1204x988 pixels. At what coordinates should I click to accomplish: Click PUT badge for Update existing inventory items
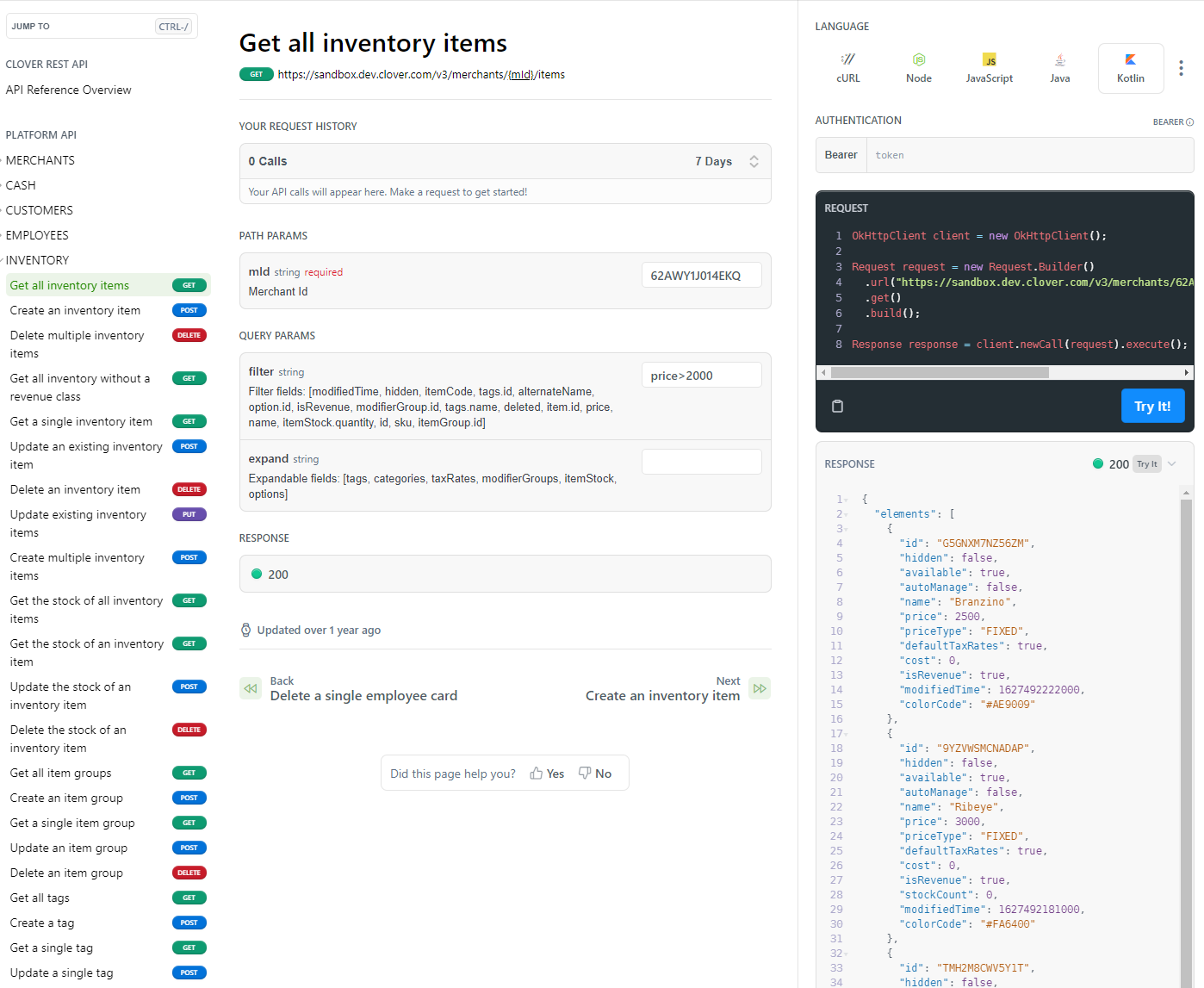pos(189,514)
